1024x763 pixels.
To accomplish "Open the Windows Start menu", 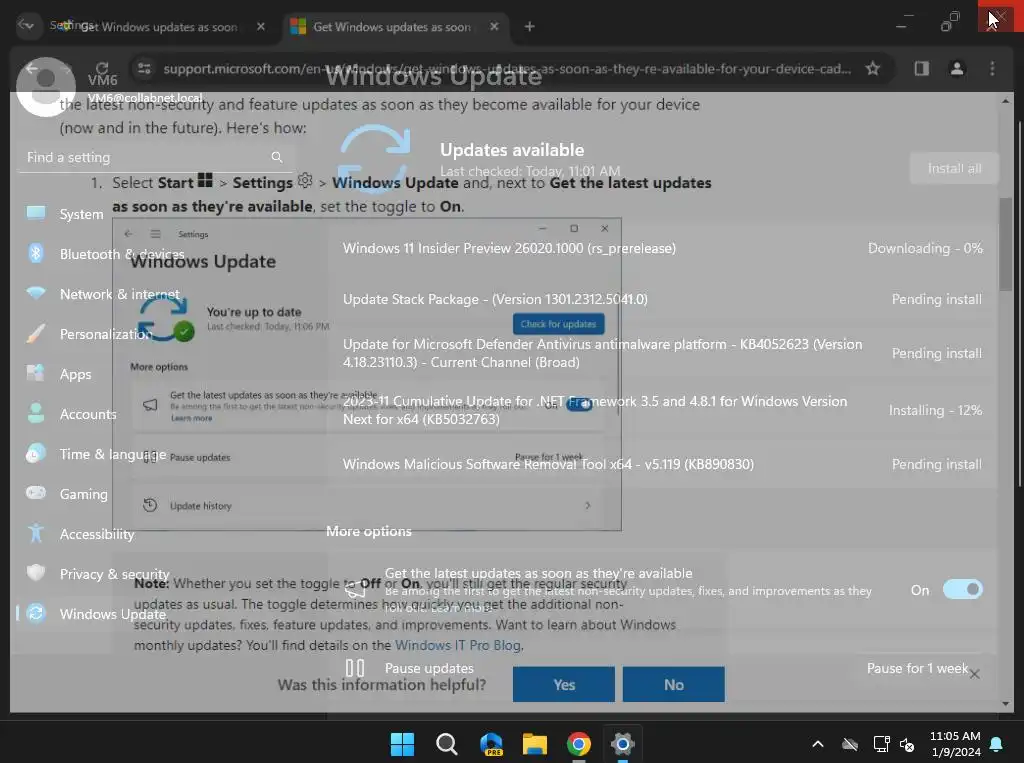I will pyautogui.click(x=402, y=743).
